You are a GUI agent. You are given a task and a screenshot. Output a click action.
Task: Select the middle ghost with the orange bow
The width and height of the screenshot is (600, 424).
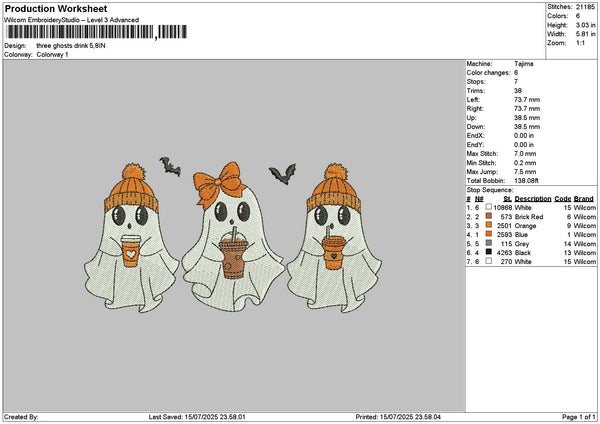click(x=233, y=237)
